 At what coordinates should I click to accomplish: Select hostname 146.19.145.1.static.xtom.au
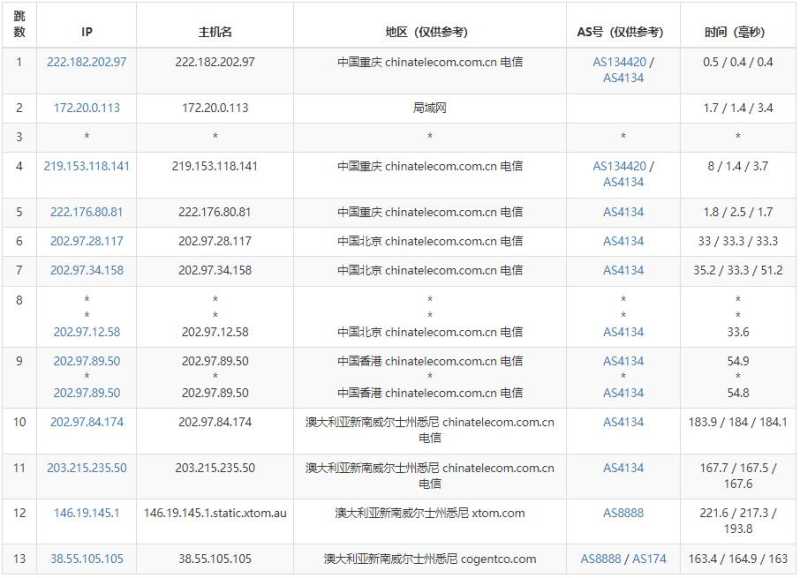[215, 513]
